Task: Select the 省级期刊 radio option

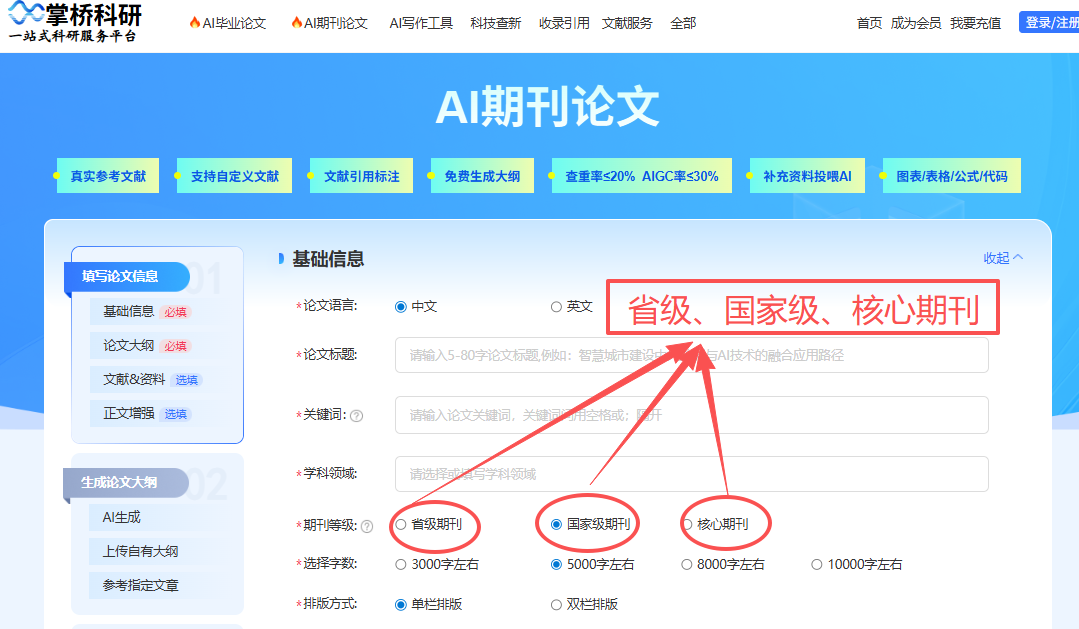Action: 428,524
